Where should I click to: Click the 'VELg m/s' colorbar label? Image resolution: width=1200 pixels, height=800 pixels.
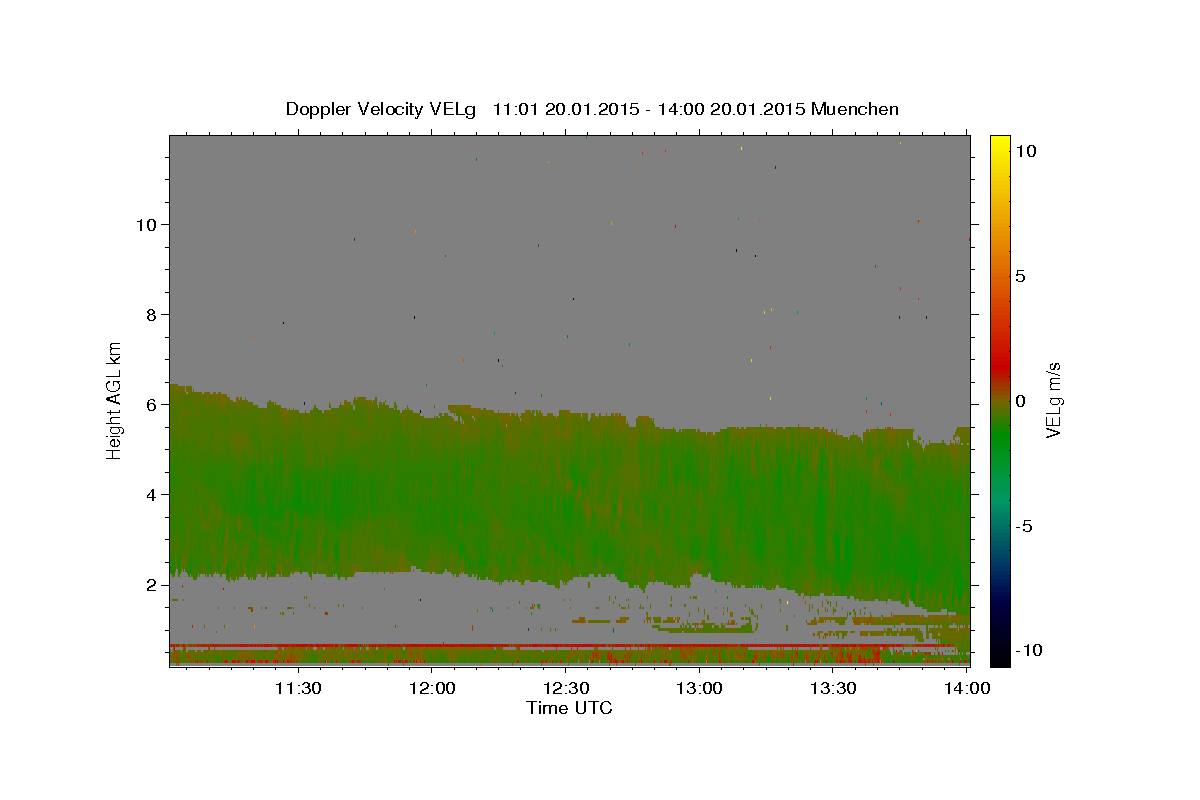1053,401
